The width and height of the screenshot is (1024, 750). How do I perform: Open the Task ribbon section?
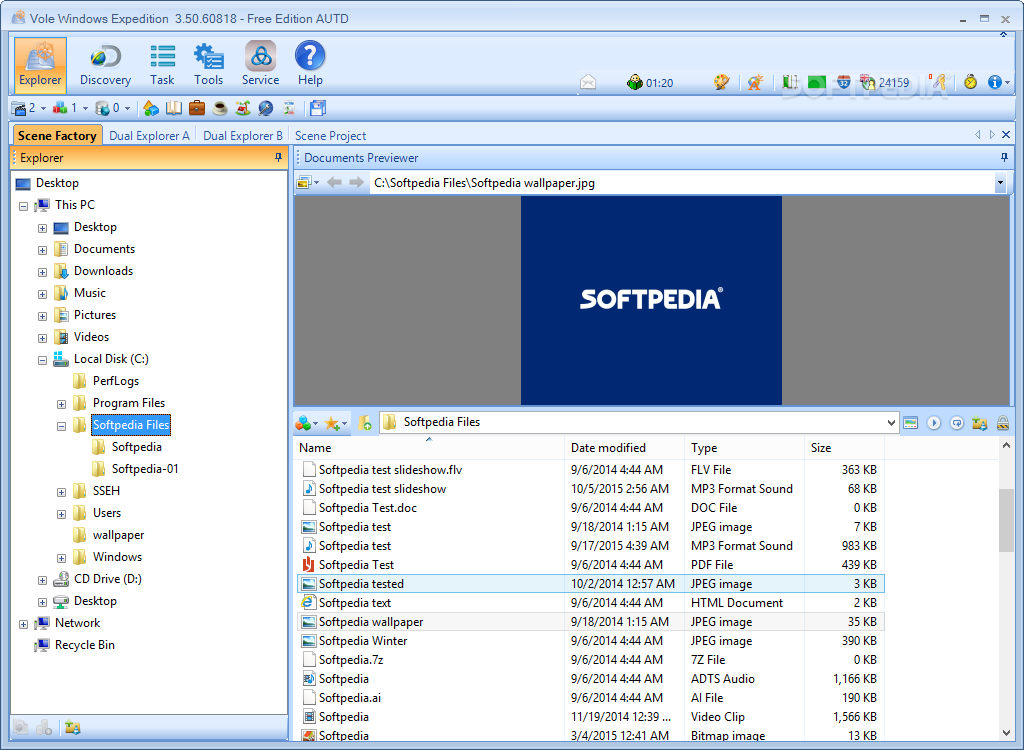click(x=162, y=65)
